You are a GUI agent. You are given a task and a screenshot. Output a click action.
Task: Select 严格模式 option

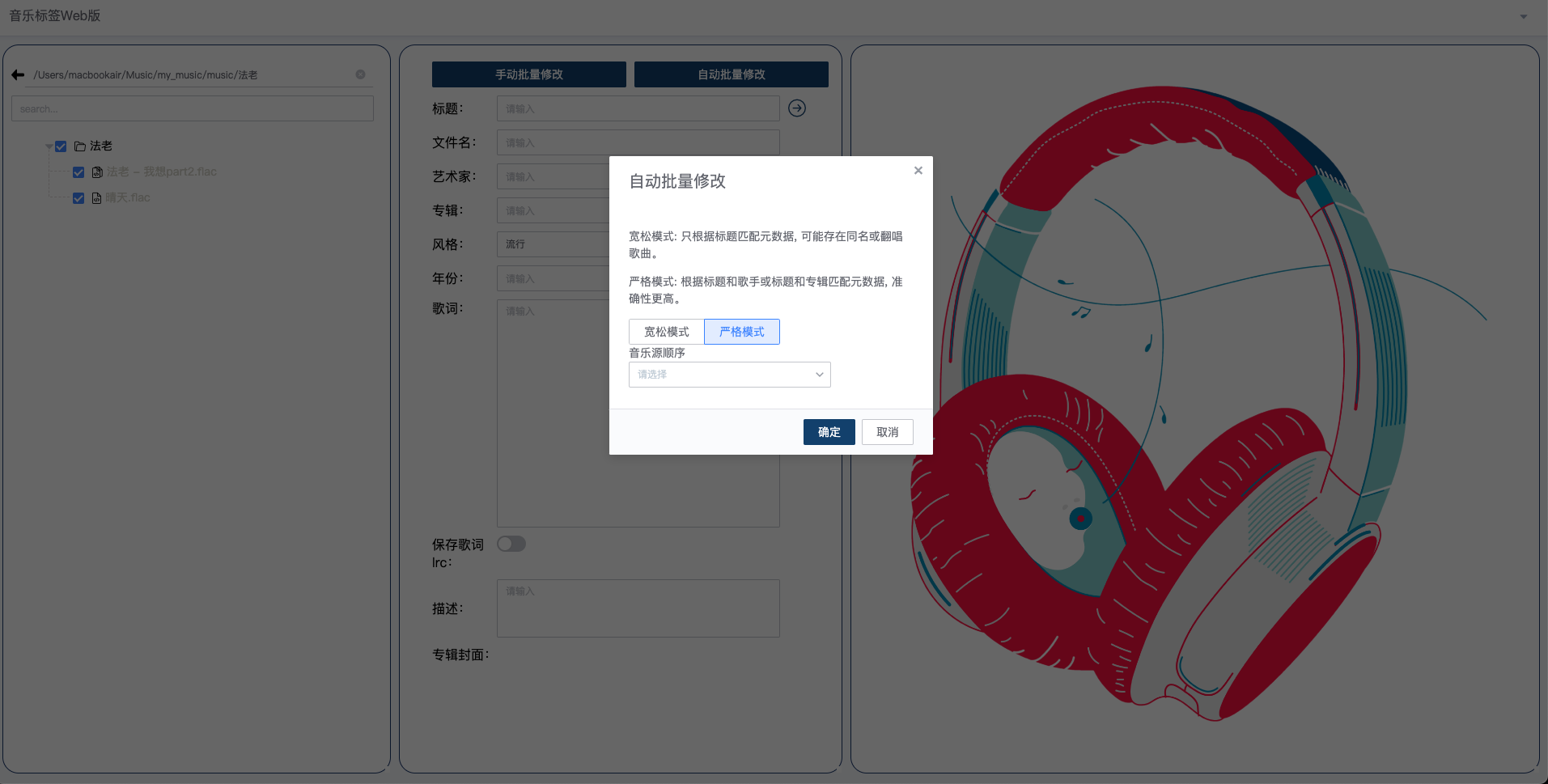742,332
